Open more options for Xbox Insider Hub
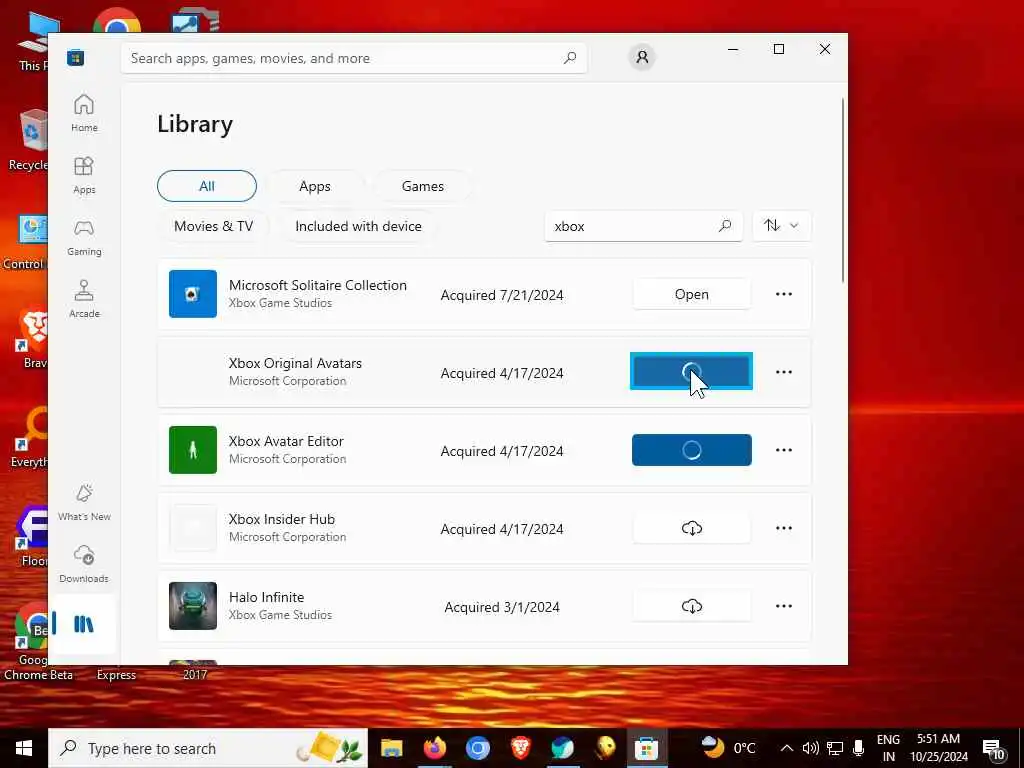Viewport: 1024px width, 768px height. point(784,528)
